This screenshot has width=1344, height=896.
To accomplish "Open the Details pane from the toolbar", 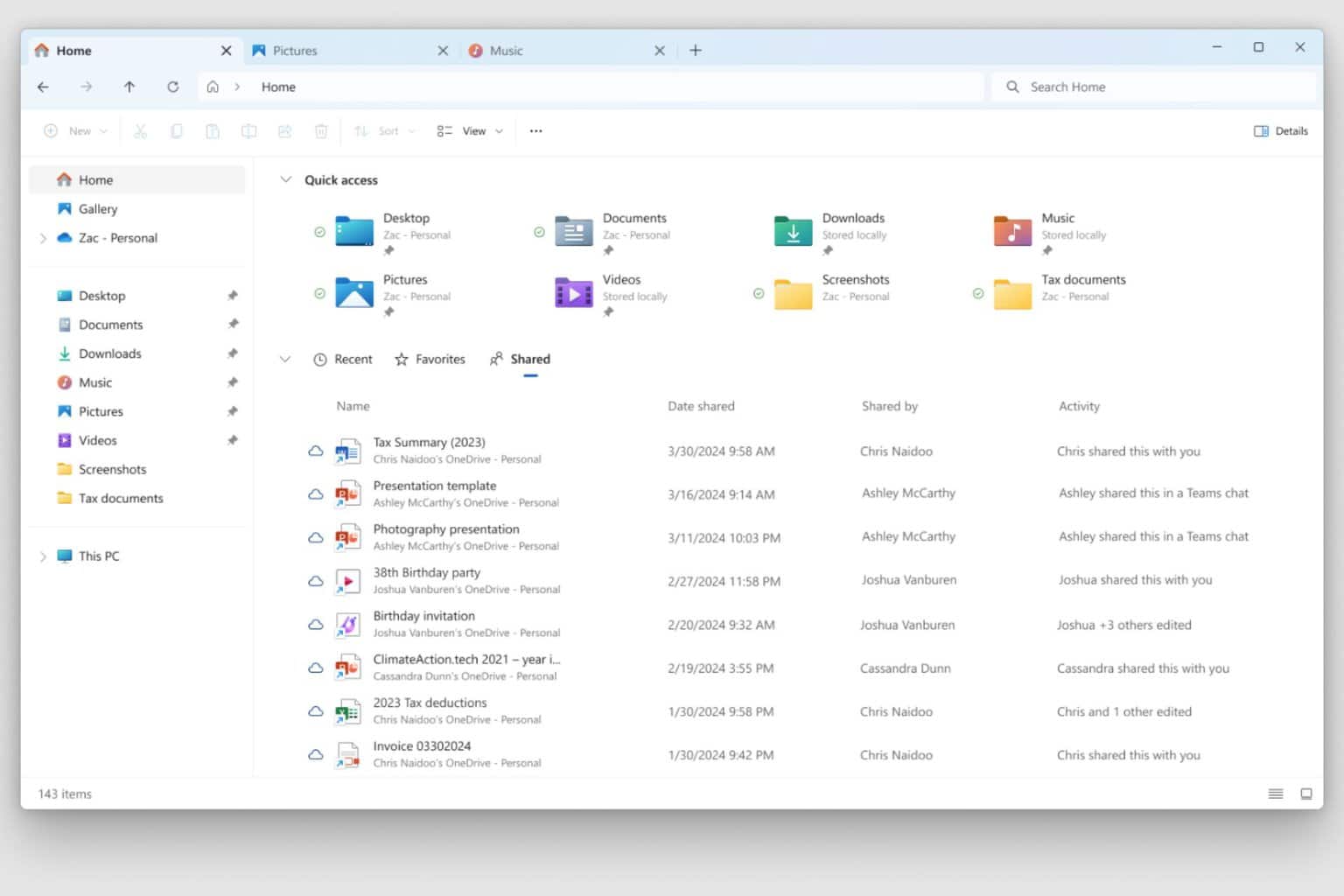I will [x=1280, y=130].
